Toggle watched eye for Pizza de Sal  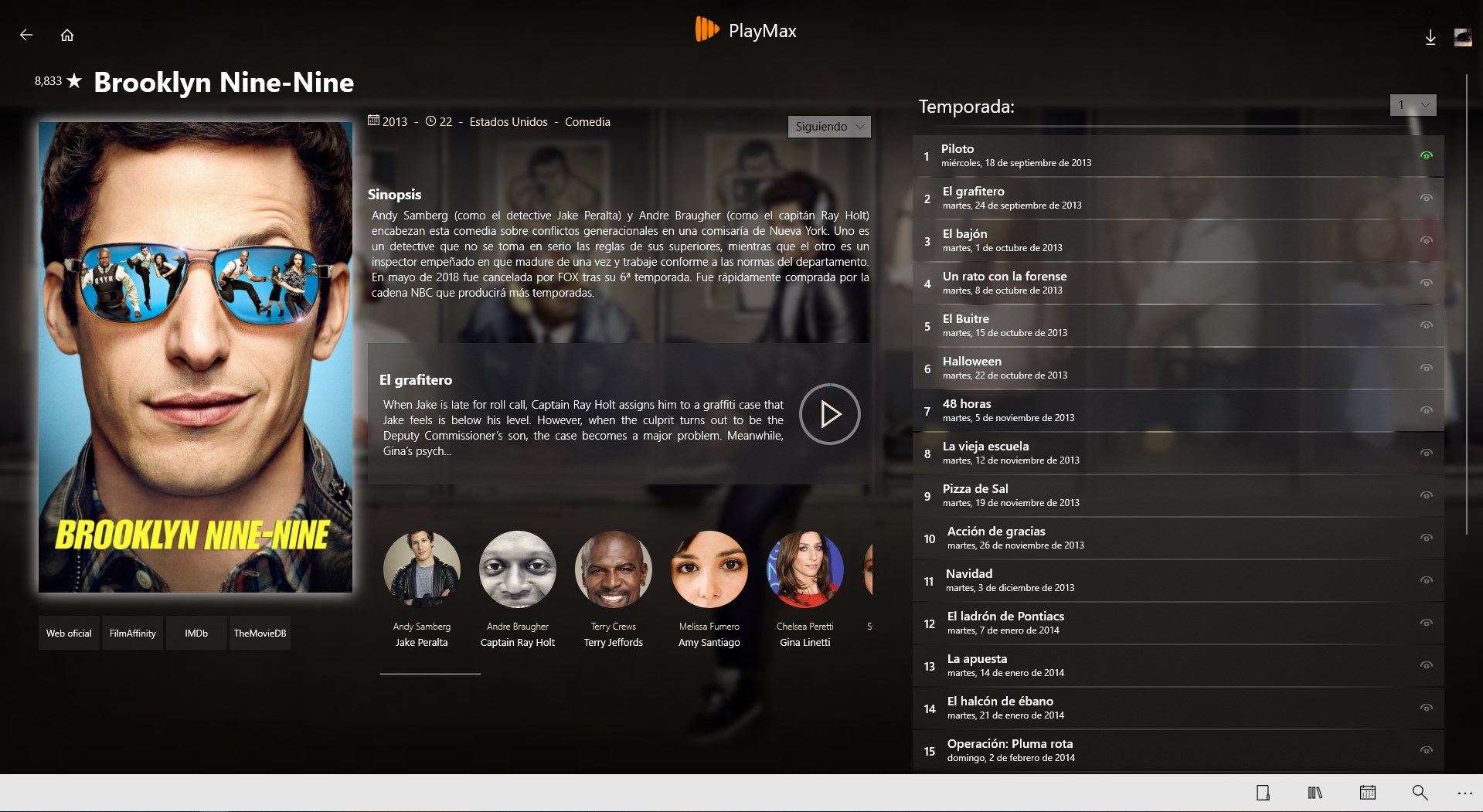(x=1427, y=495)
